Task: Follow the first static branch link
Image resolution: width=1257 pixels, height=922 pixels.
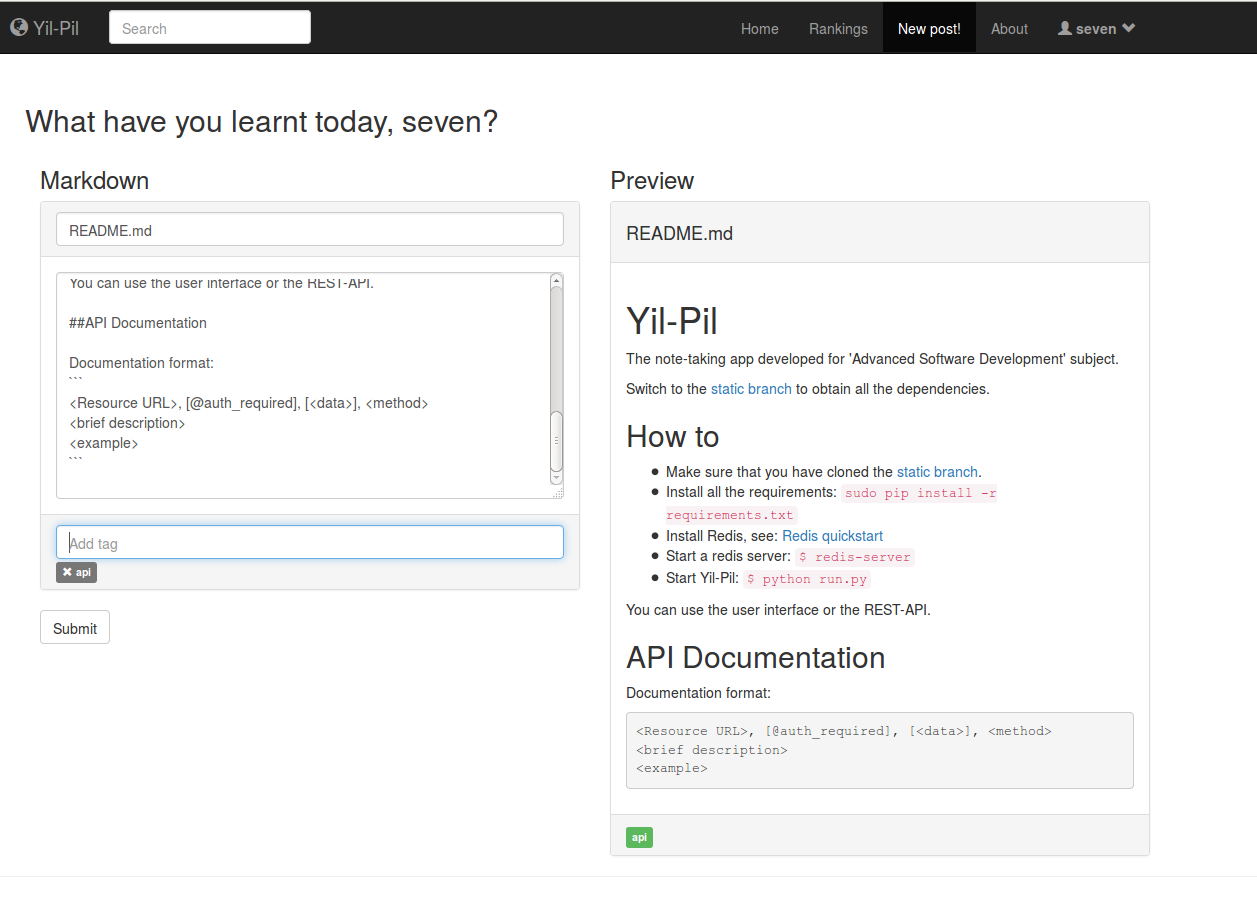Action: coord(751,389)
